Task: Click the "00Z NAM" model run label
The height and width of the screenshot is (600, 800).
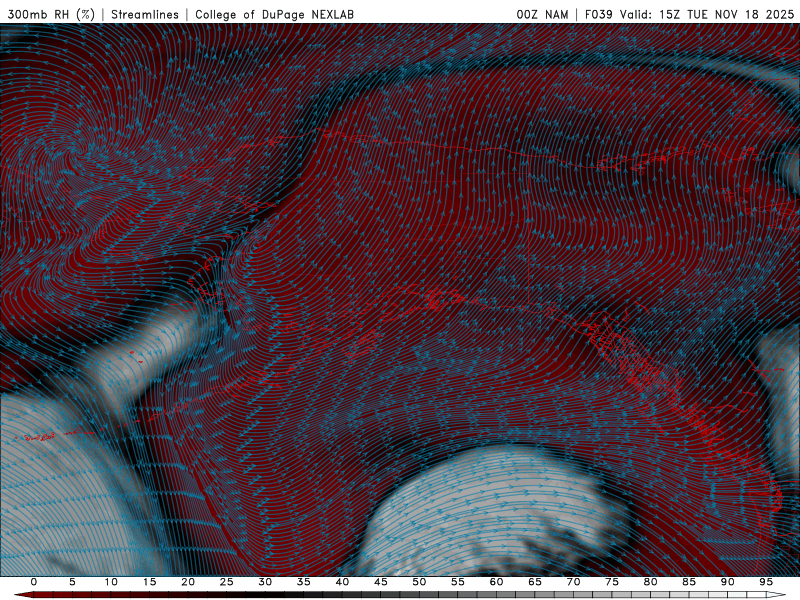Action: click(x=542, y=14)
